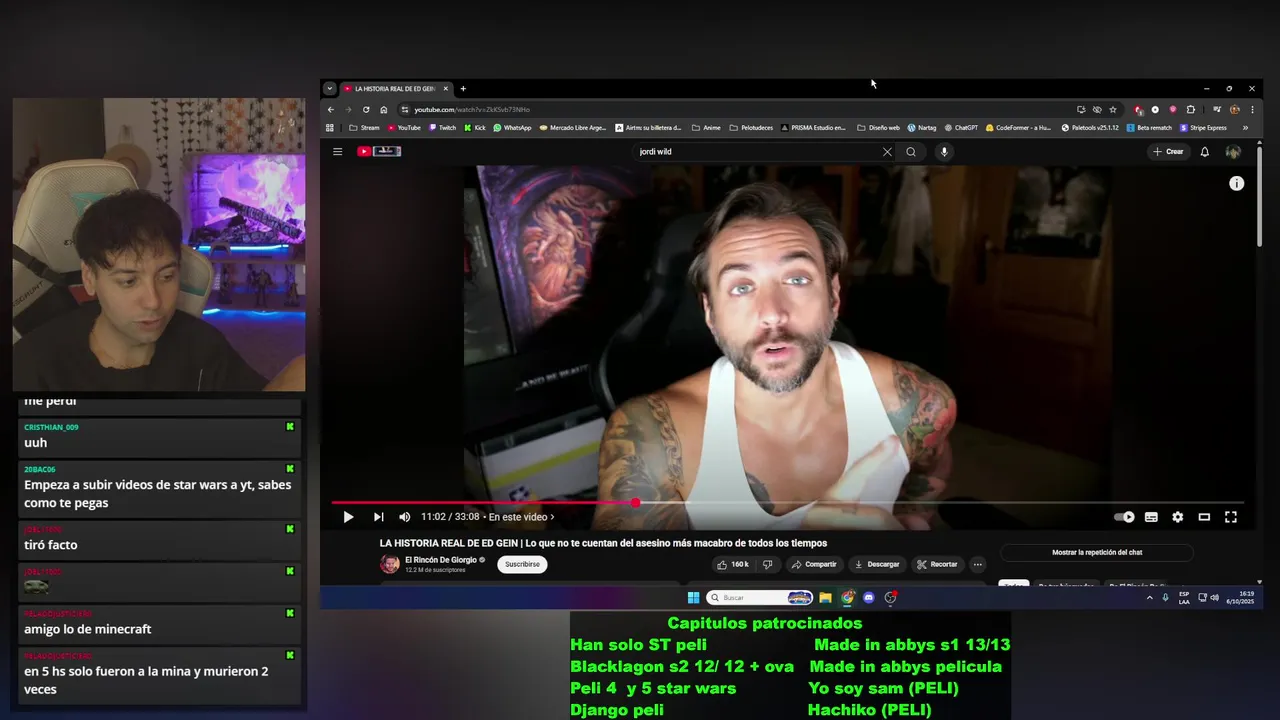
Task: Click the Descargar button
Action: tap(877, 564)
